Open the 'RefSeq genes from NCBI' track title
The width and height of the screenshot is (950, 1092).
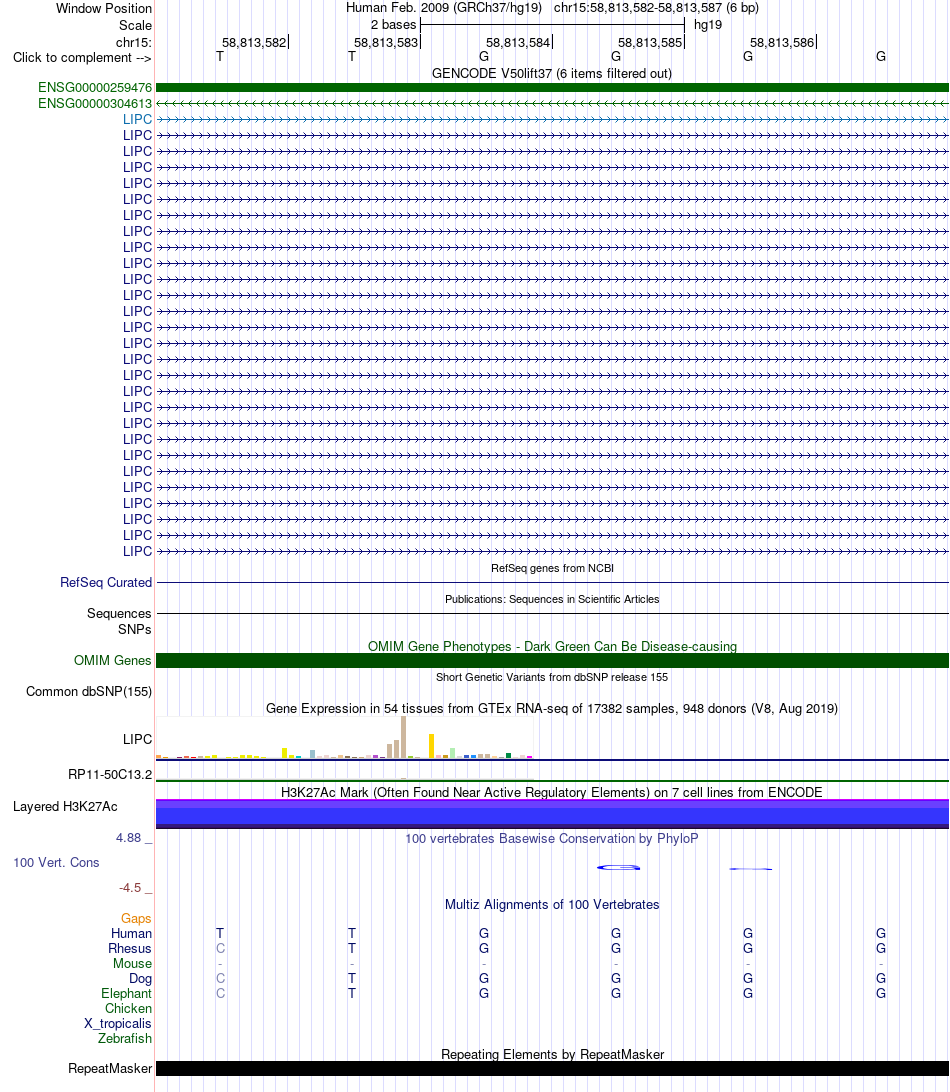(552, 568)
